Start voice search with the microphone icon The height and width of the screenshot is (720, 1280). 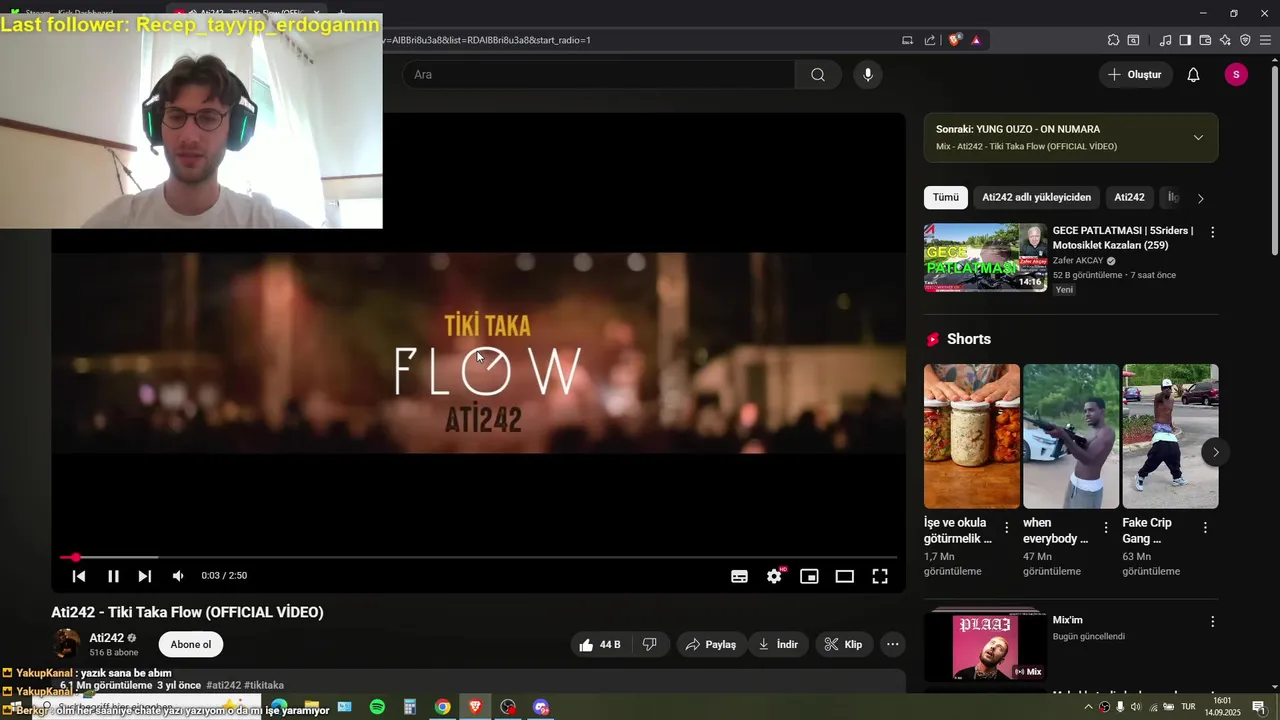click(868, 75)
